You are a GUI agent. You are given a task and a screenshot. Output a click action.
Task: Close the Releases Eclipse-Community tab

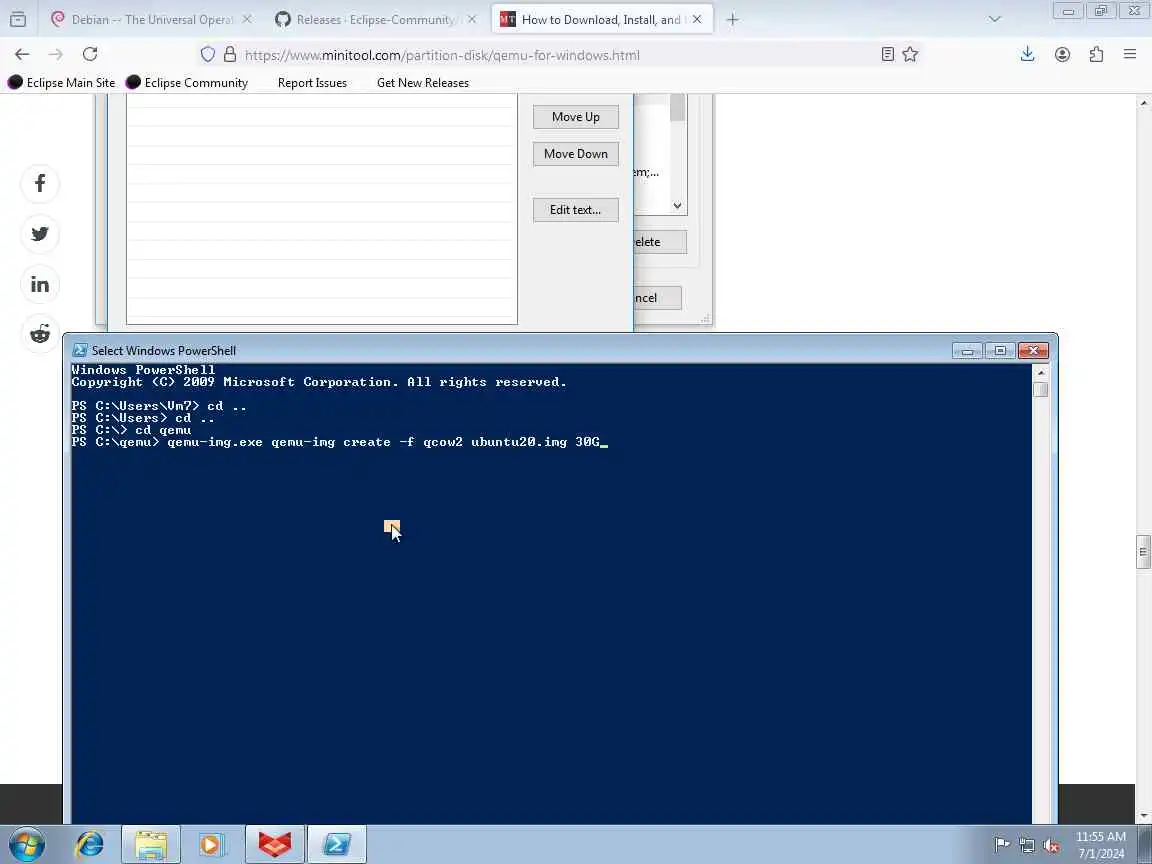pyautogui.click(x=472, y=20)
